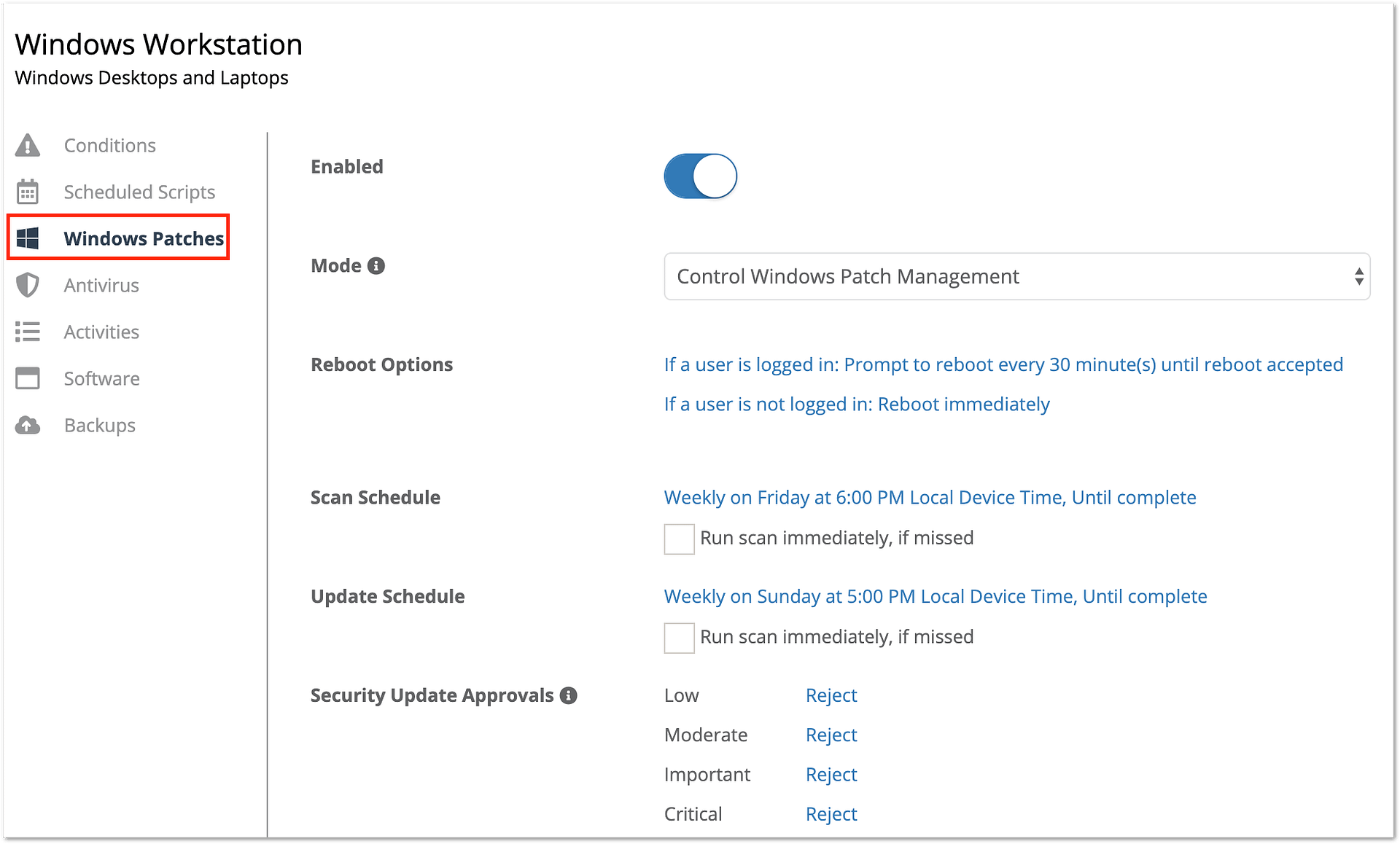The height and width of the screenshot is (844, 1400).
Task: Check run immediately box under Scan Schedule
Action: coord(679,539)
